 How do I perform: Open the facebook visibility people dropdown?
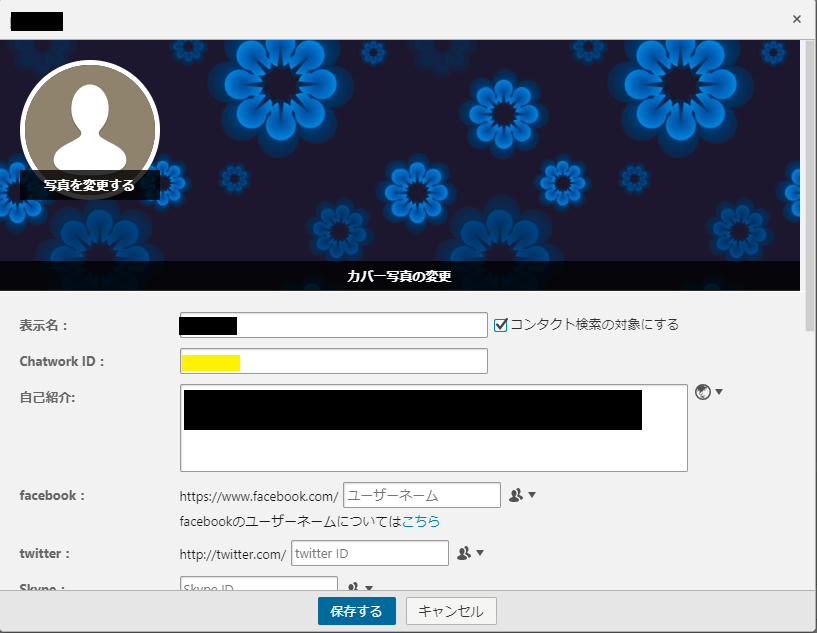coord(522,495)
